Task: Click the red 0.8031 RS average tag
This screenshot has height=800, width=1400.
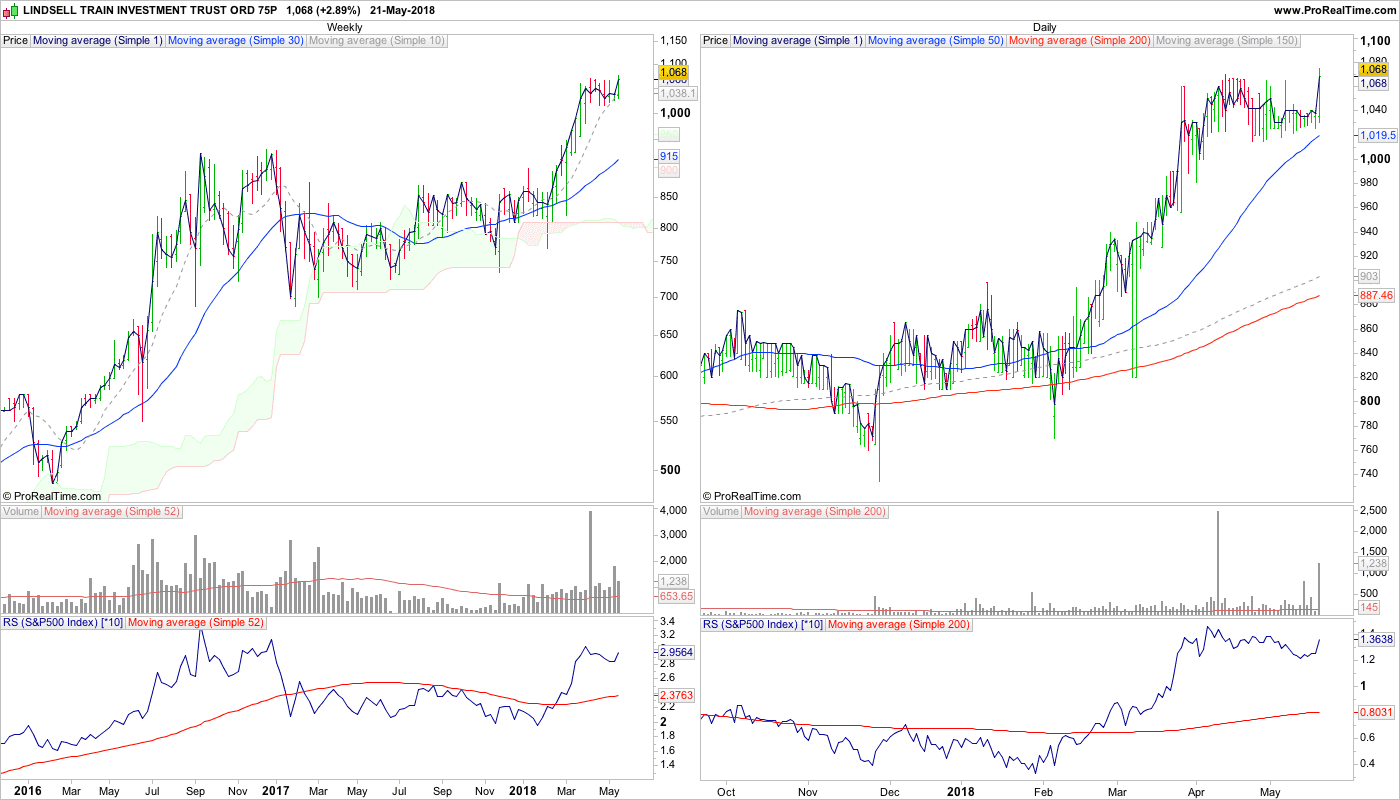Action: pos(1376,712)
